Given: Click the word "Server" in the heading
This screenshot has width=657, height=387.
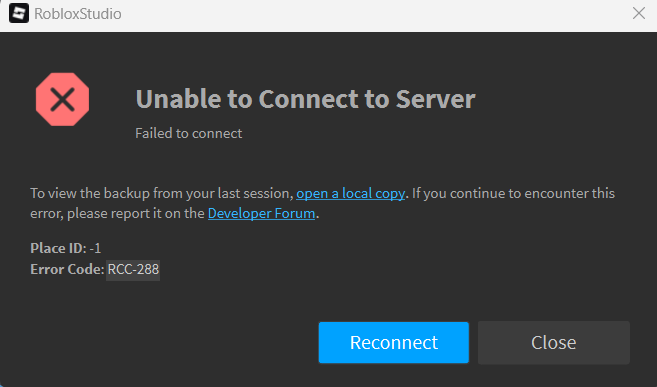Looking at the screenshot, I should (x=436, y=99).
